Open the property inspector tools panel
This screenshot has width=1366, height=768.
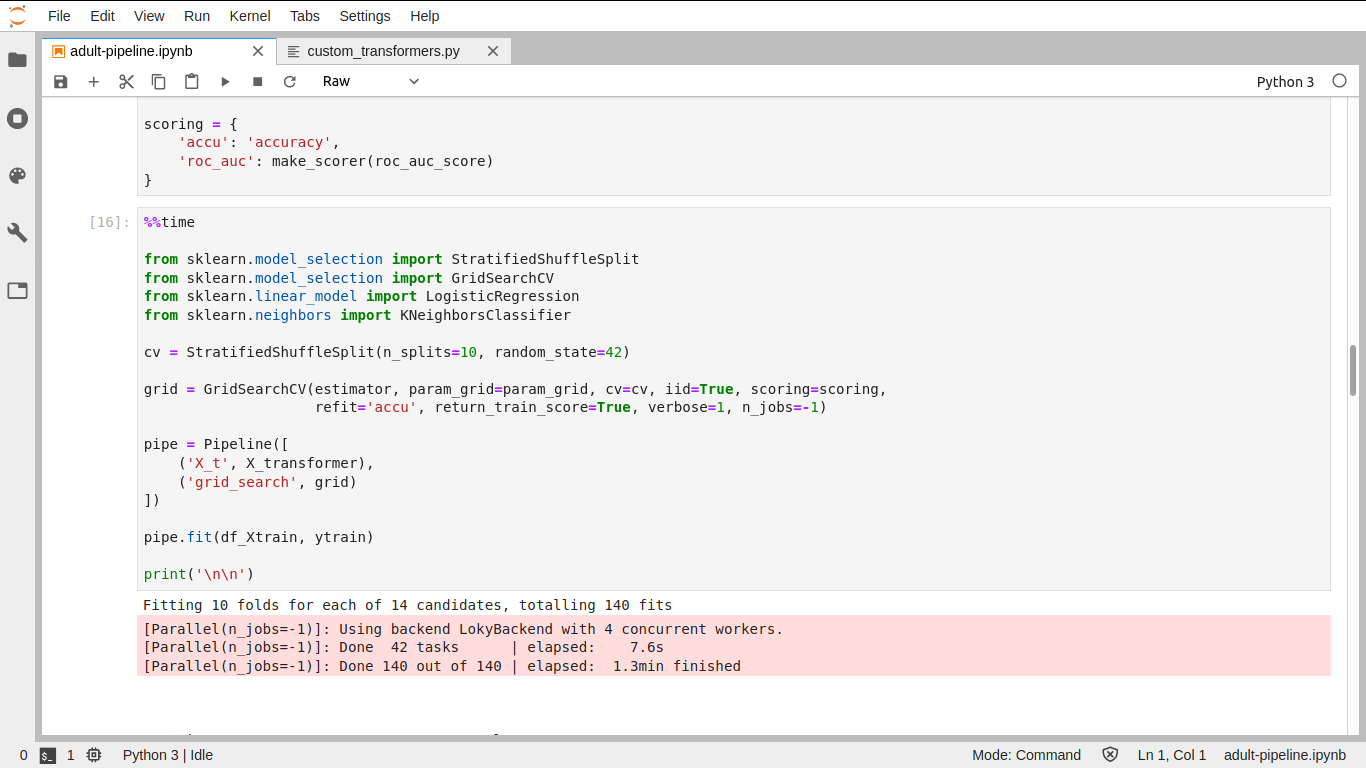(x=17, y=232)
